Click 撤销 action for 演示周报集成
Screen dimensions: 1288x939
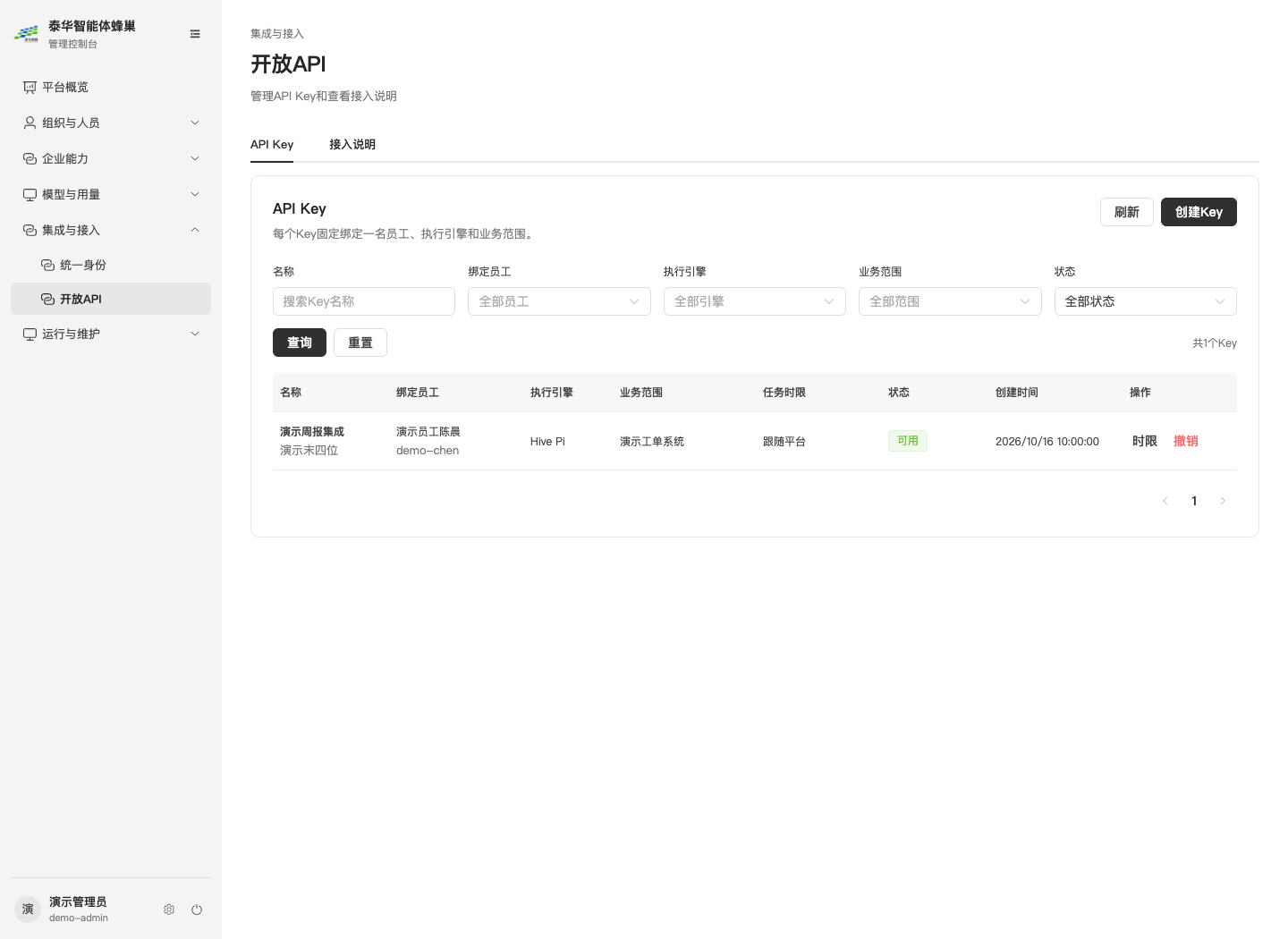(x=1186, y=441)
